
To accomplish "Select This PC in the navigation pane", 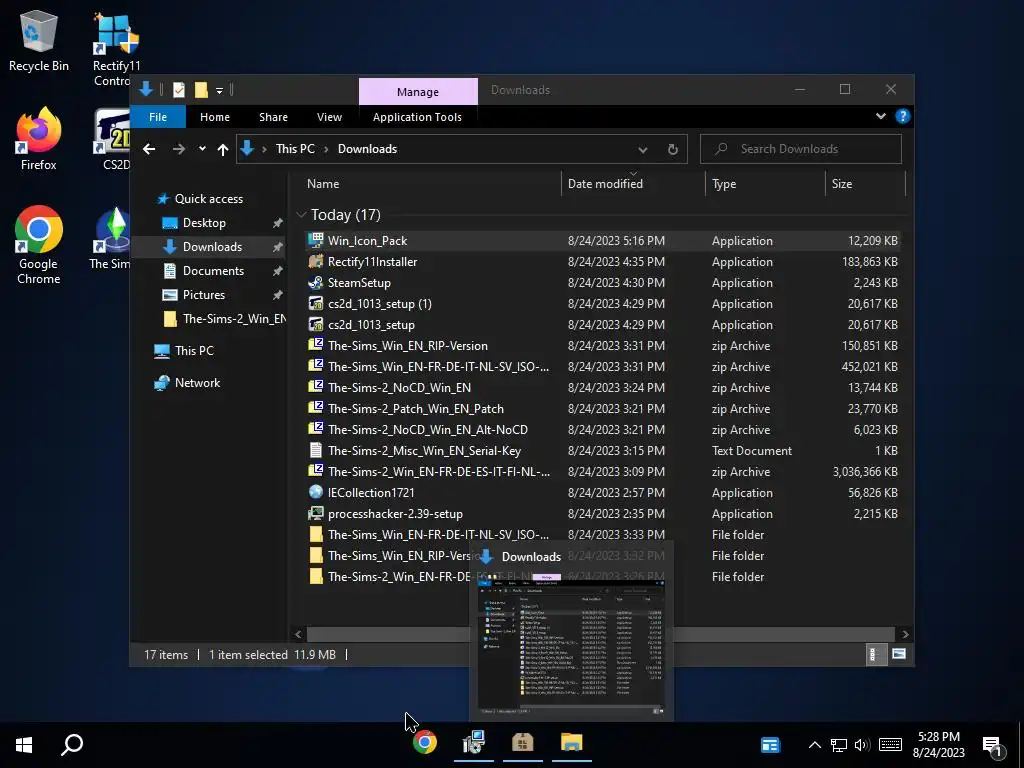I will tap(194, 351).
